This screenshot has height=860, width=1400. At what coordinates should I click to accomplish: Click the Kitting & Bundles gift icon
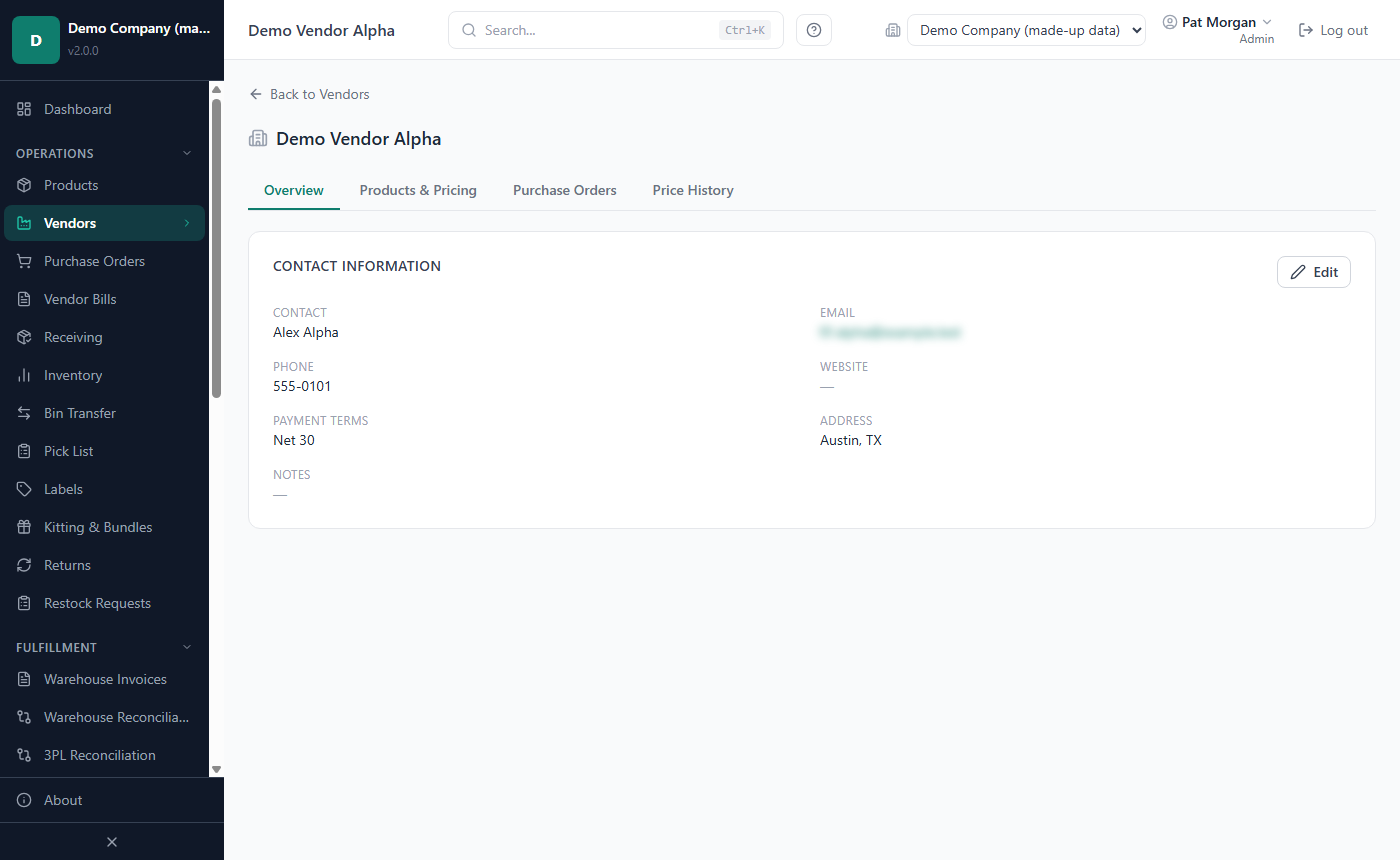tap(24, 527)
